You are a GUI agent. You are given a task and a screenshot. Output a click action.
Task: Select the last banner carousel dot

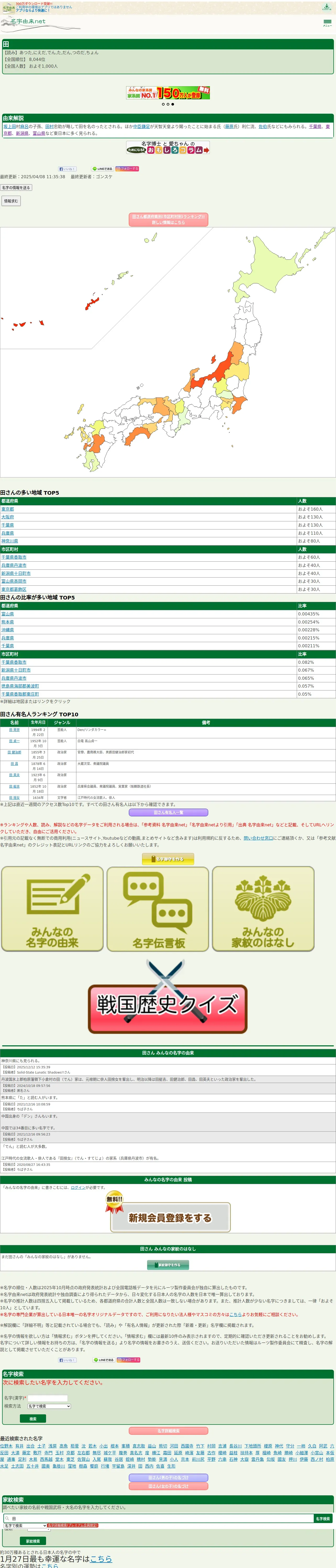172,104
